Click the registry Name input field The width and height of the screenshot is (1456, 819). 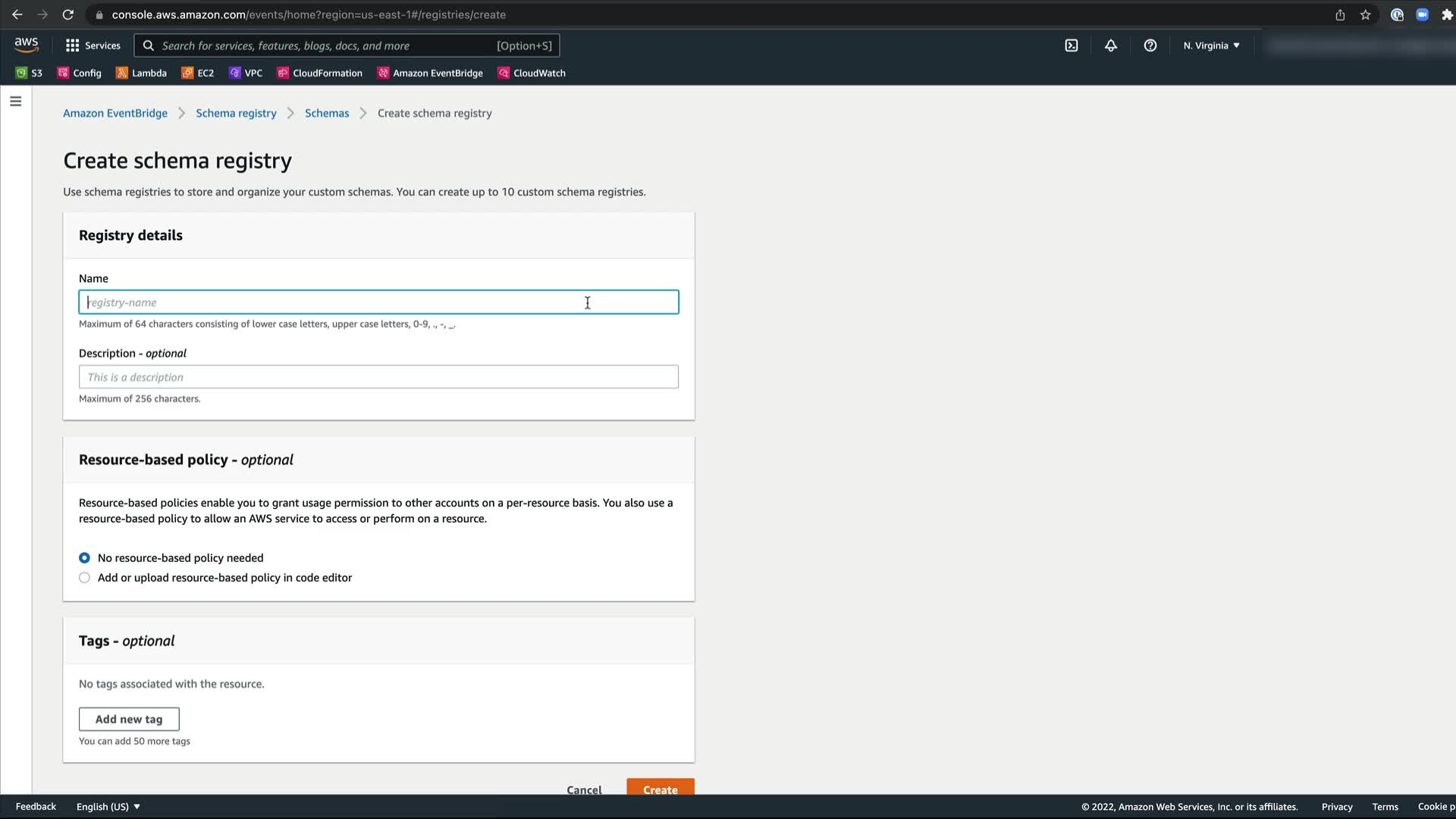[x=378, y=303]
